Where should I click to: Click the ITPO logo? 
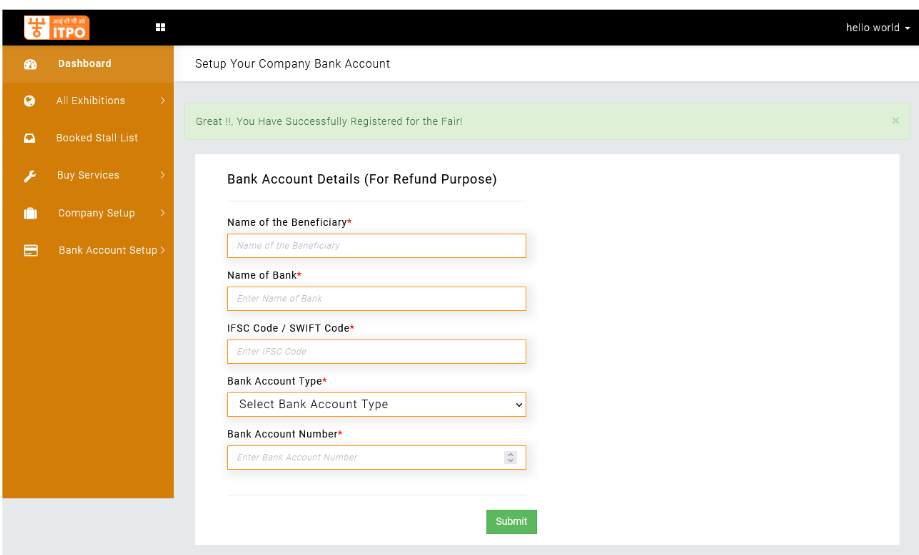click(x=56, y=28)
